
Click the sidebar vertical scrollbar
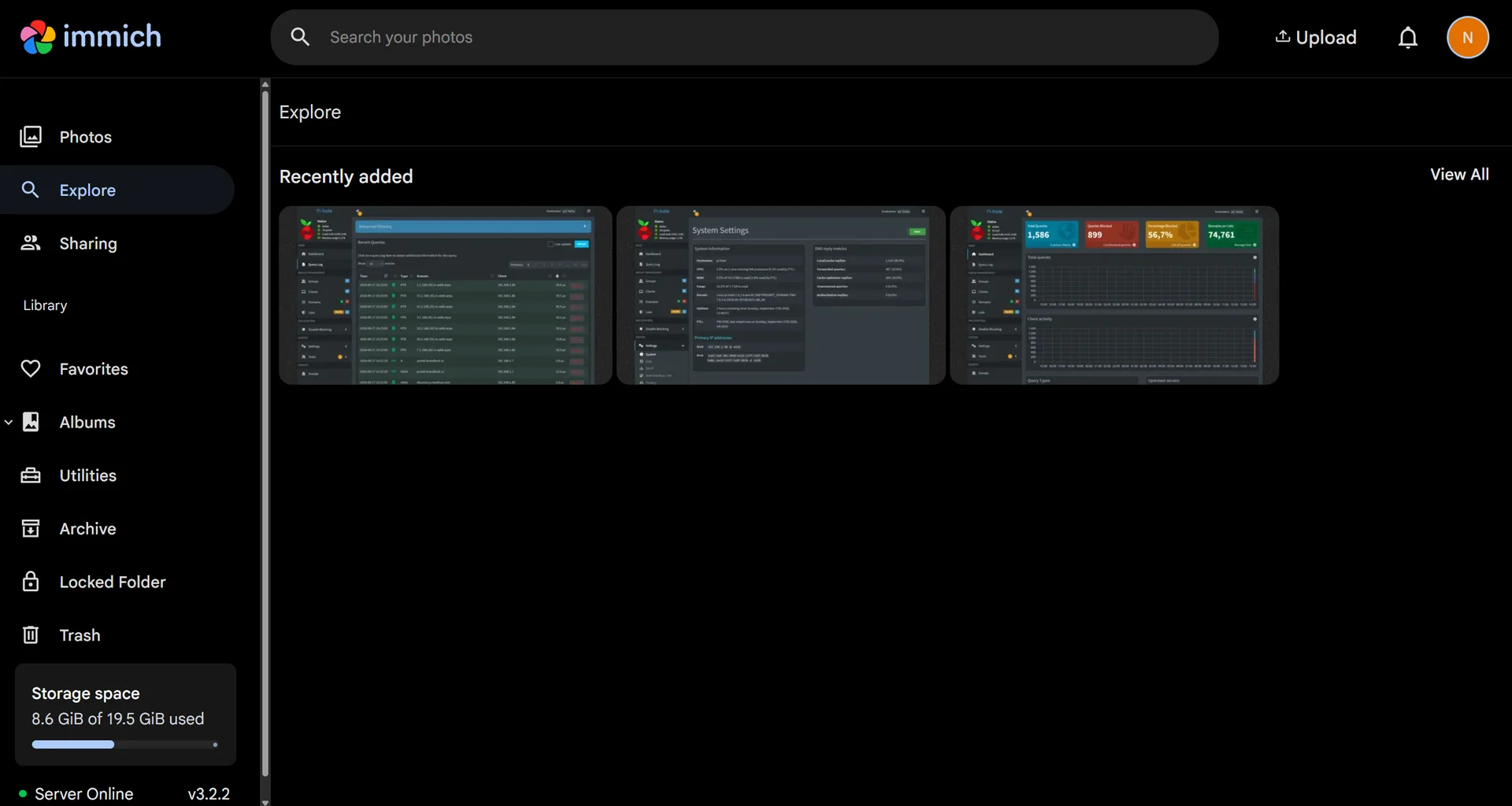[265, 433]
